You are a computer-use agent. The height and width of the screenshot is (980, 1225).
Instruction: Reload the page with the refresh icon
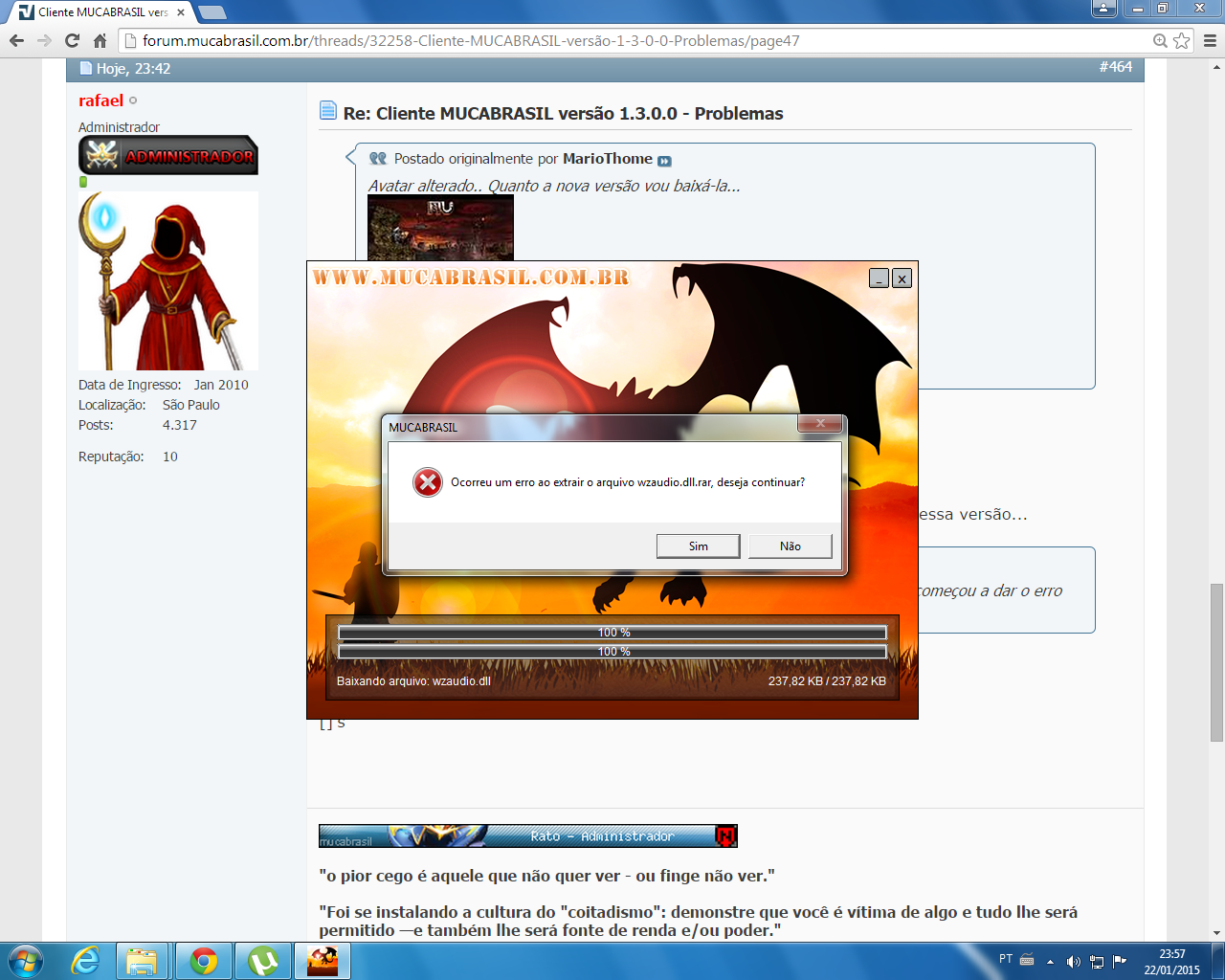click(x=72, y=40)
